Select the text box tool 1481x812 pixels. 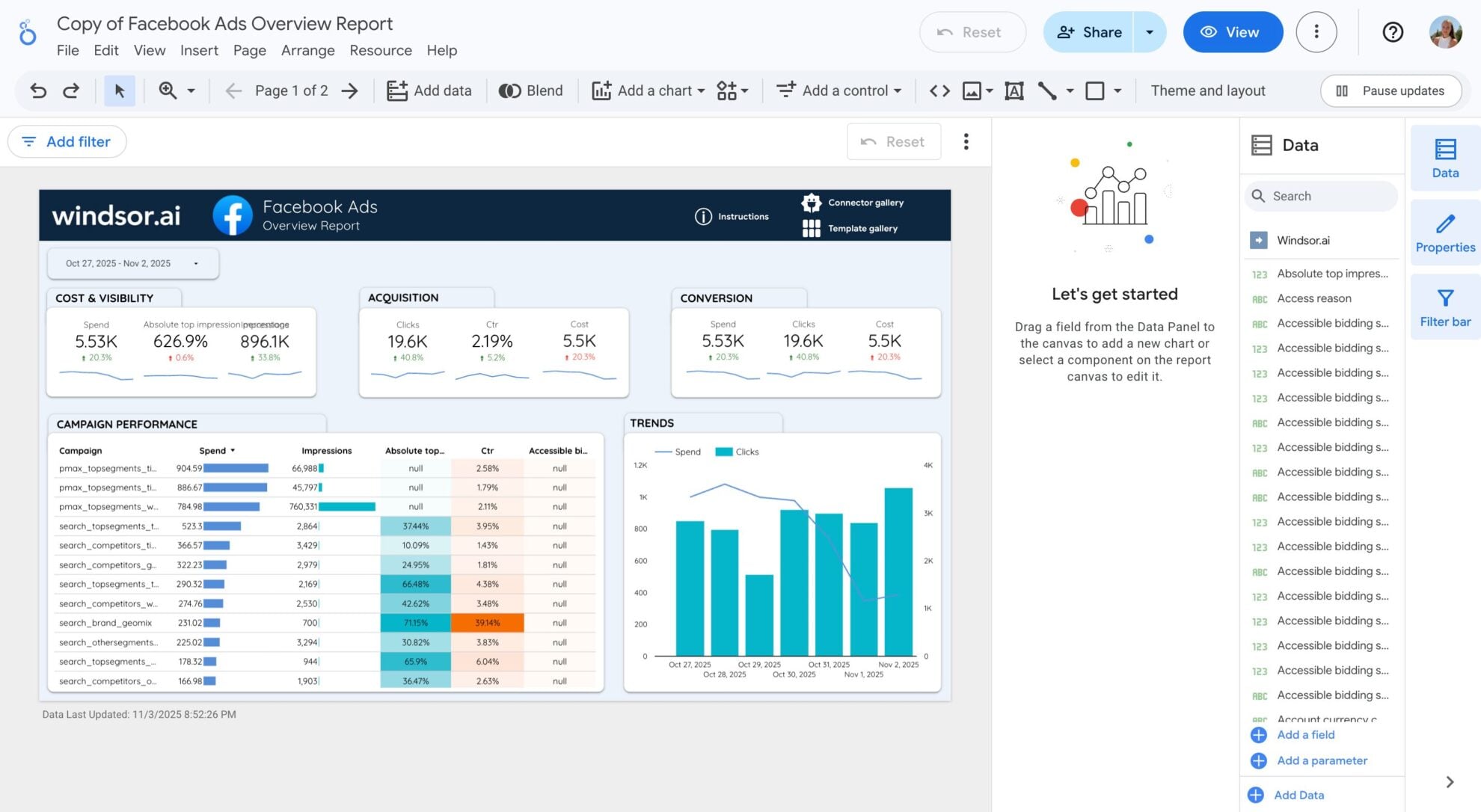1014,90
